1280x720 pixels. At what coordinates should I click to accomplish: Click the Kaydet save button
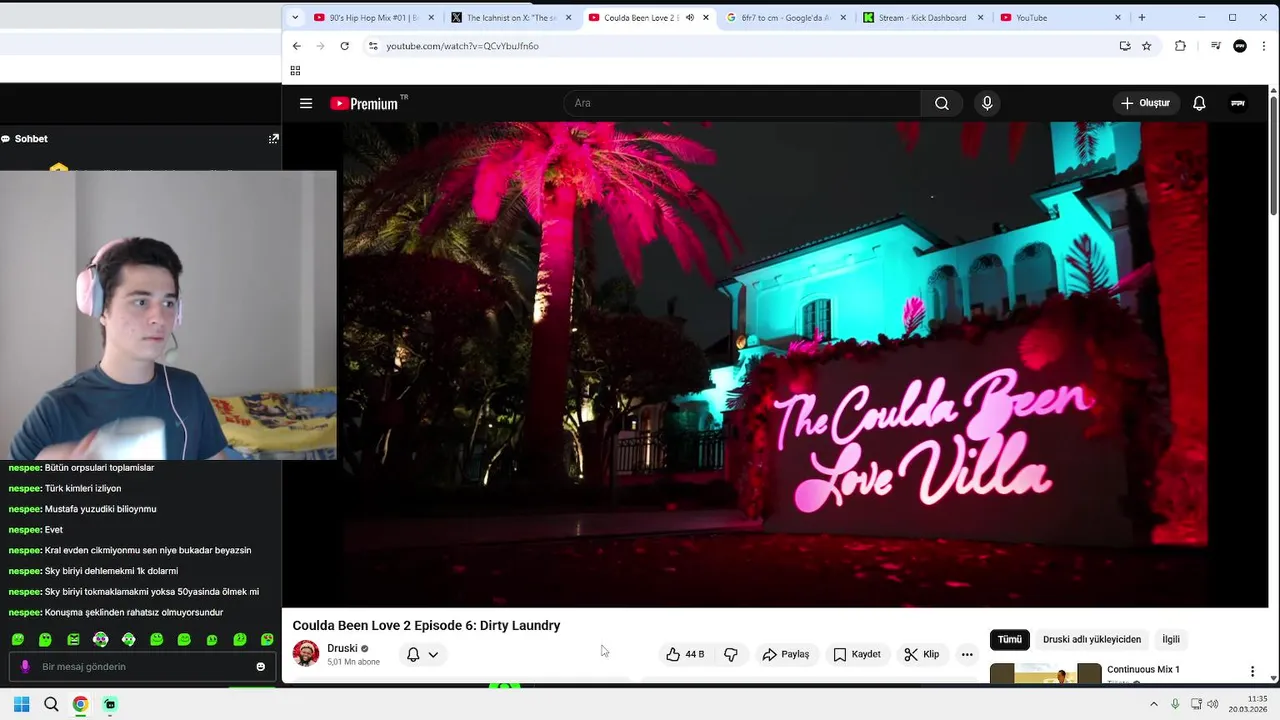857,654
